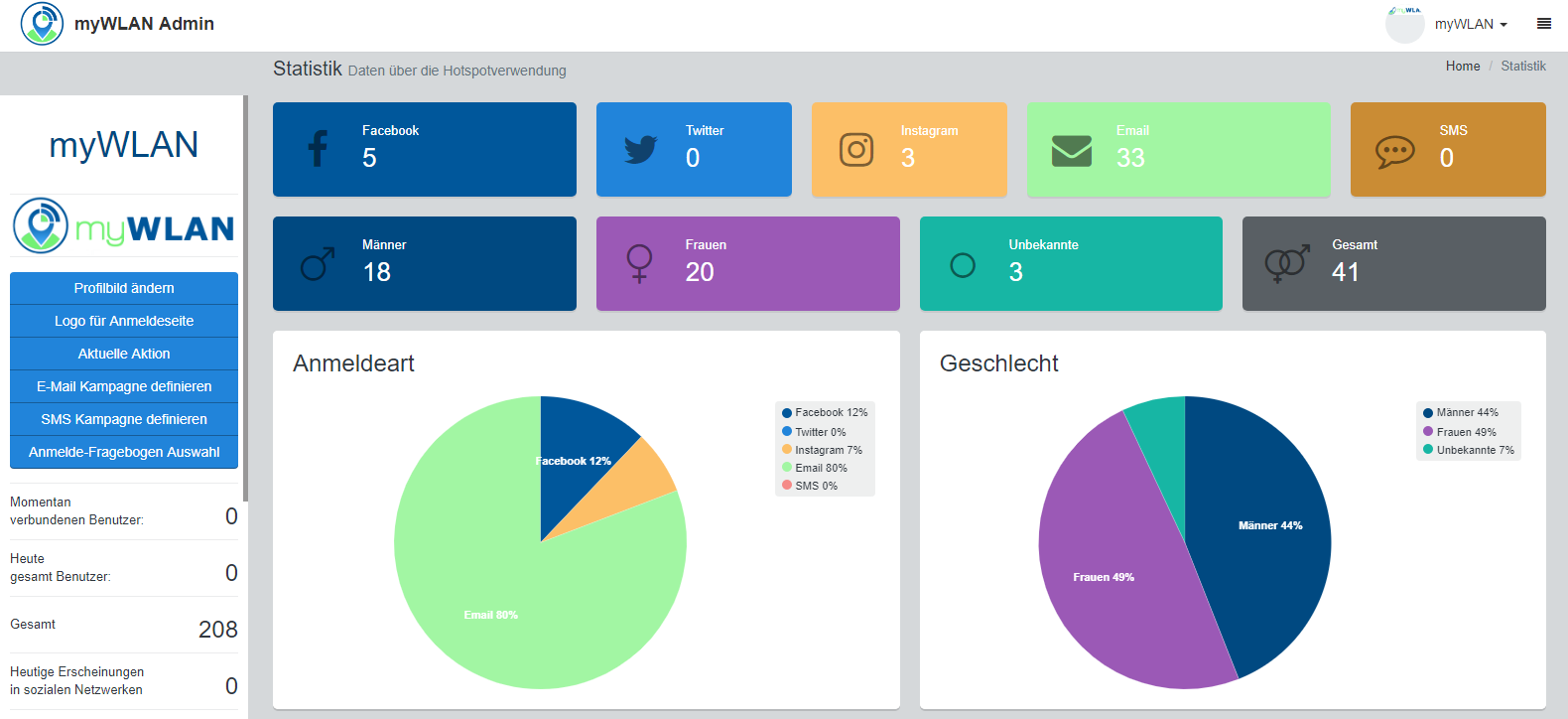Click the myWLAN Admin header title
The height and width of the screenshot is (719, 1568).
(144, 24)
